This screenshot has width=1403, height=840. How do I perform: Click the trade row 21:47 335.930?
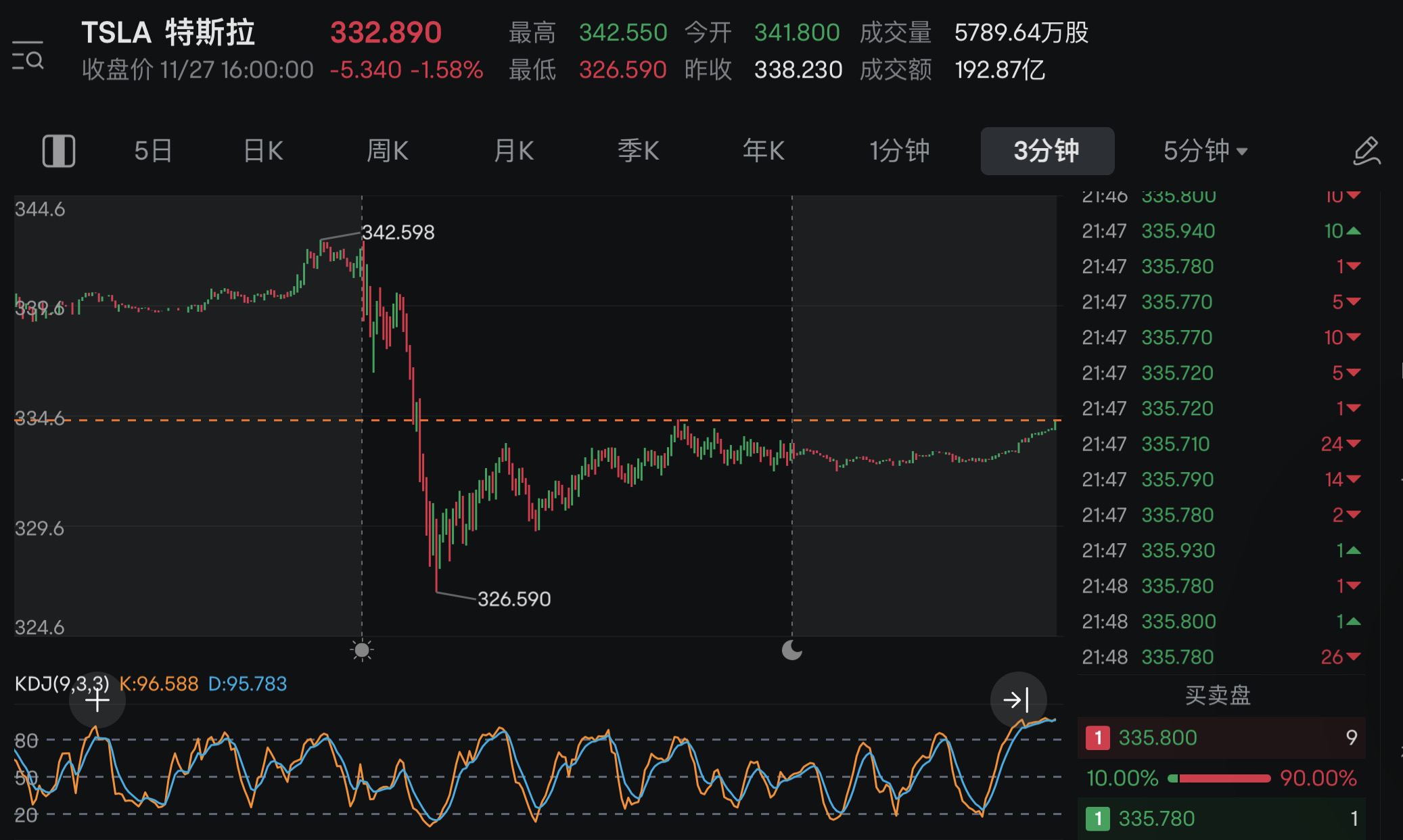pyautogui.click(x=1222, y=551)
